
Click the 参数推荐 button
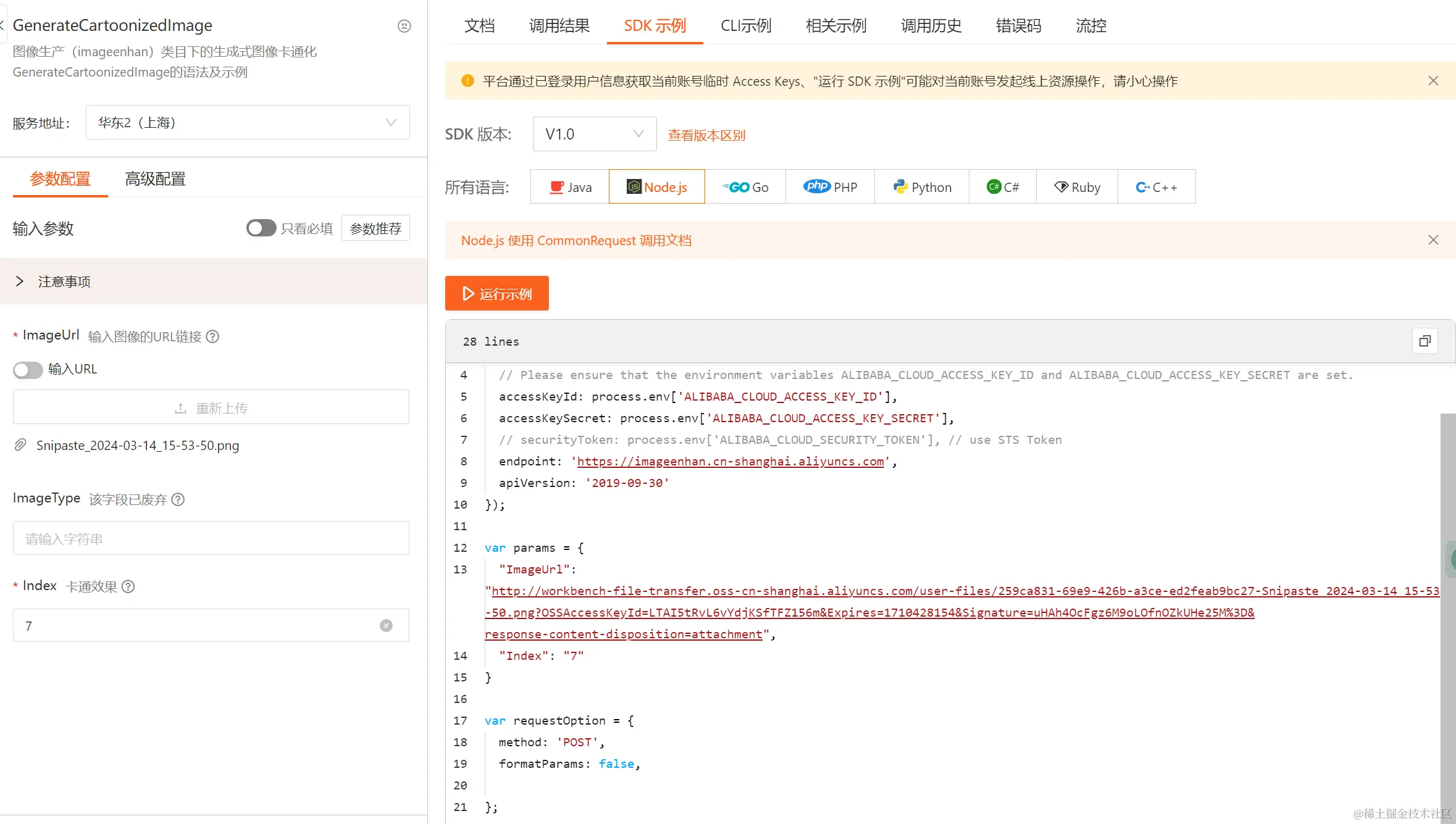(375, 228)
